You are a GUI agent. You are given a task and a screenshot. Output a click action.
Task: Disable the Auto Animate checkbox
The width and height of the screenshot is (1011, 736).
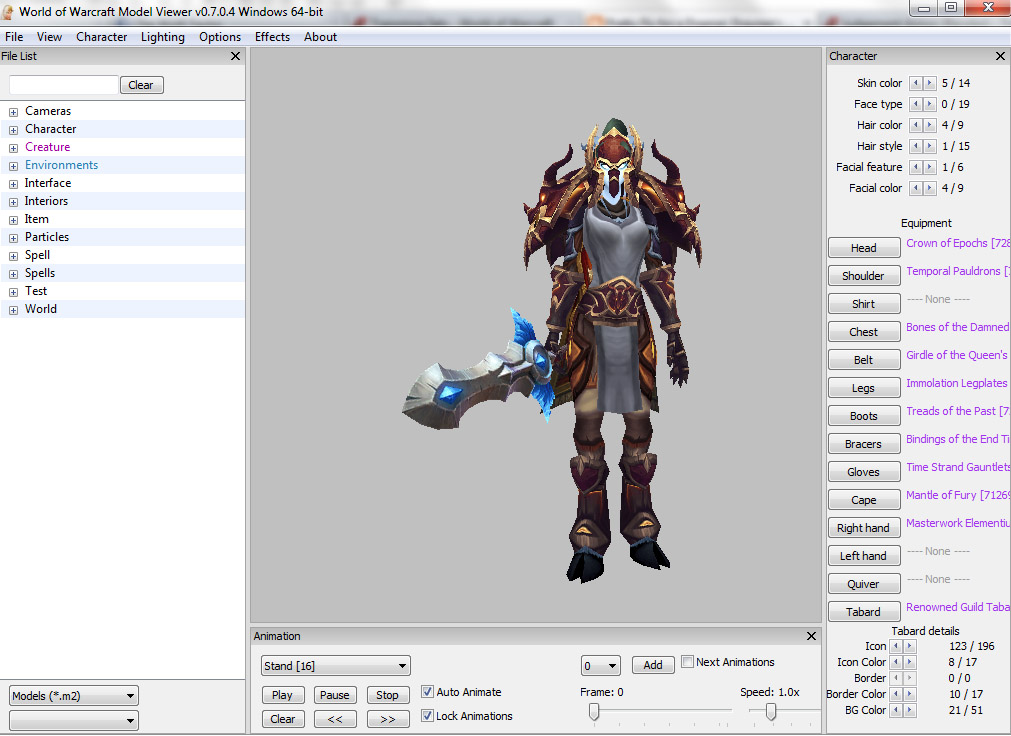[x=427, y=691]
